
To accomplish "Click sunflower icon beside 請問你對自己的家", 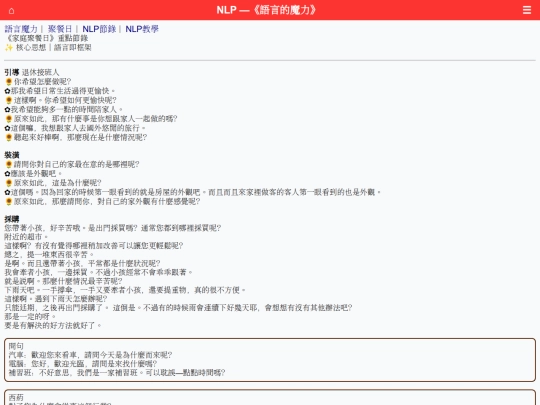I will click(9, 164).
